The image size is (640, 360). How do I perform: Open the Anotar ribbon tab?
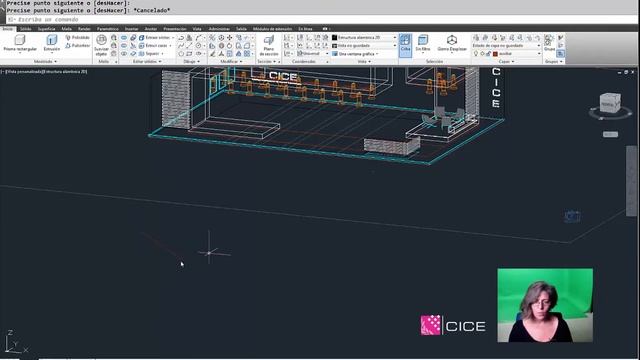coord(151,29)
